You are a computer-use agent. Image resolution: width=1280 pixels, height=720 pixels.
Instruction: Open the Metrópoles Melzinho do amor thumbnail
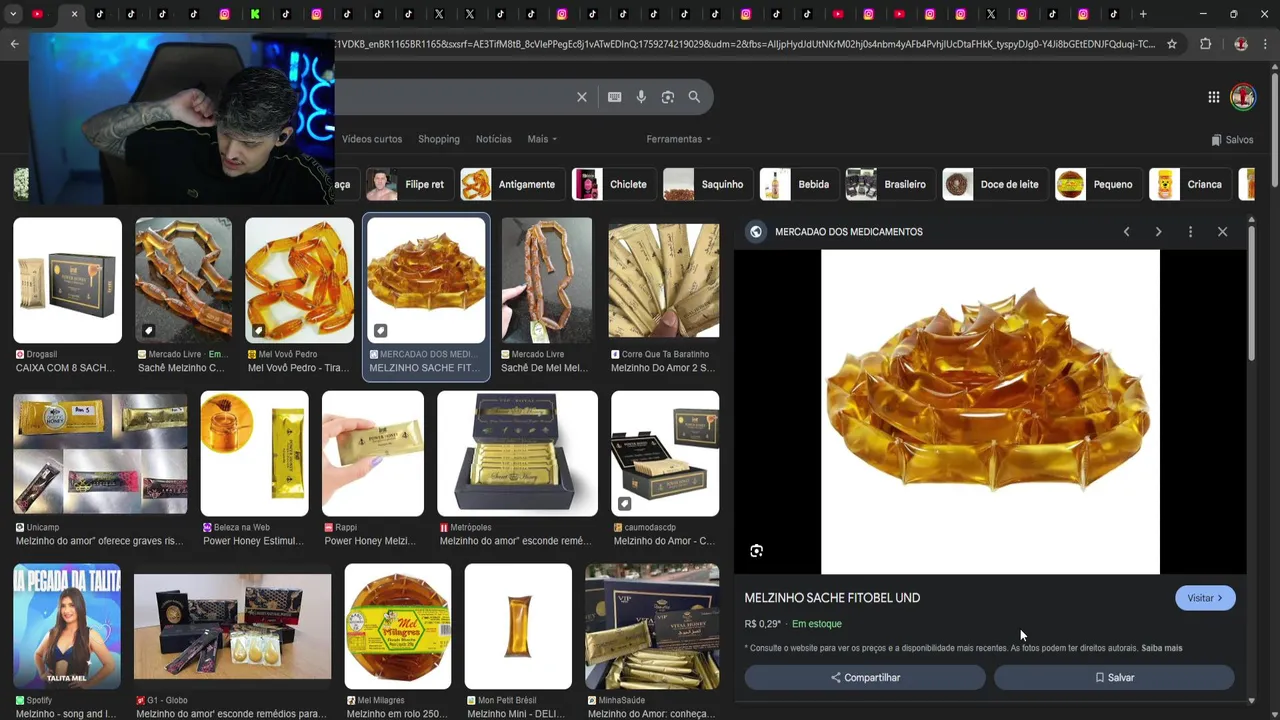pyautogui.click(x=518, y=453)
